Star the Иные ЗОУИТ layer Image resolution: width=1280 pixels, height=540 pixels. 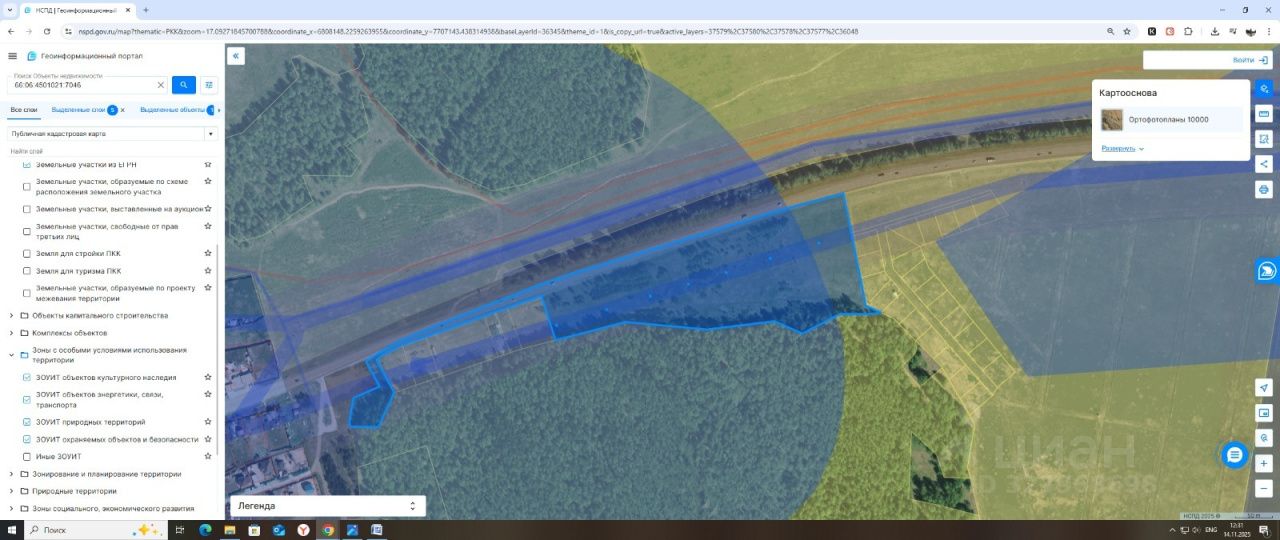coord(208,456)
